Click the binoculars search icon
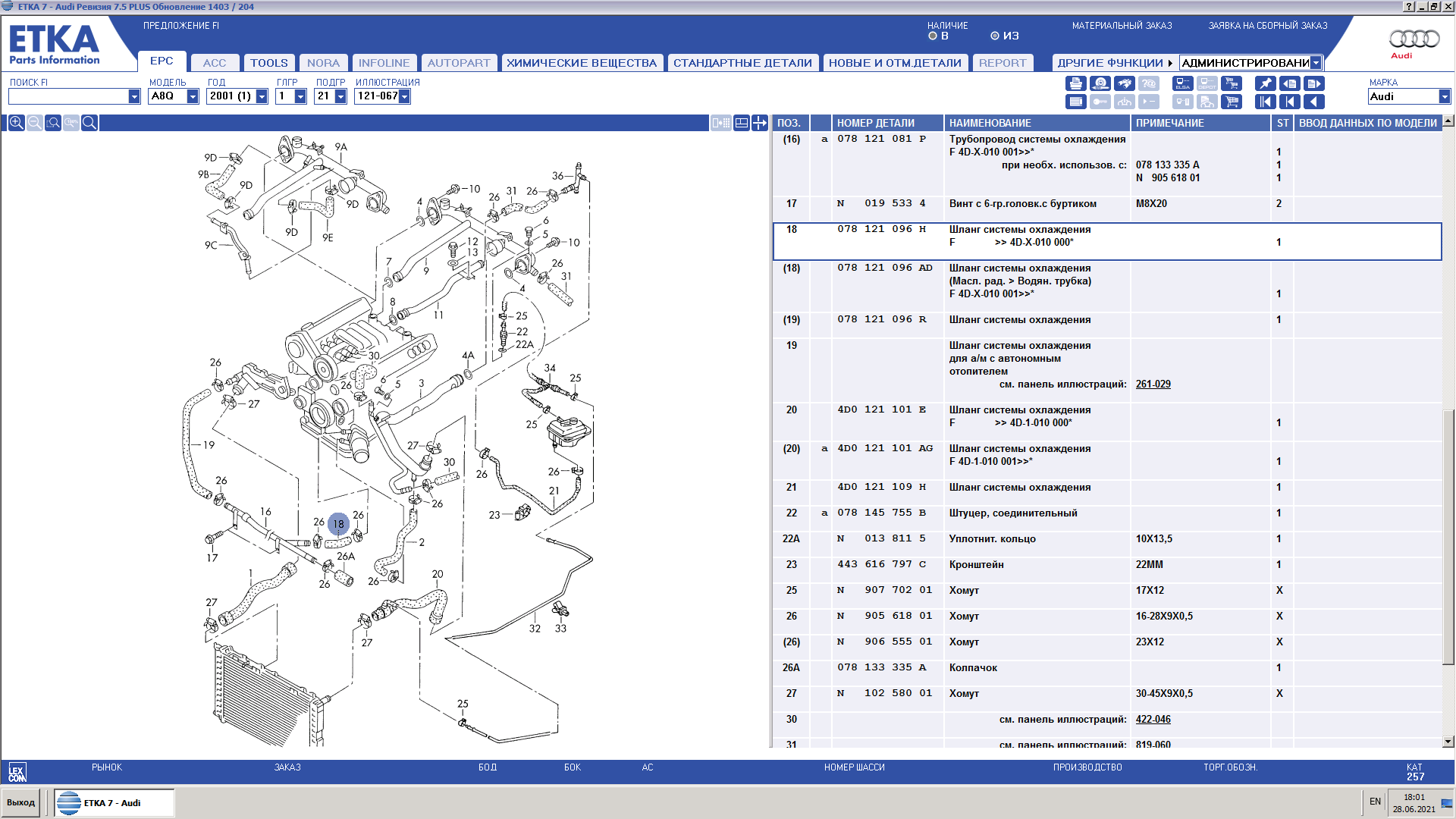The height and width of the screenshot is (819, 1456). (1125, 83)
